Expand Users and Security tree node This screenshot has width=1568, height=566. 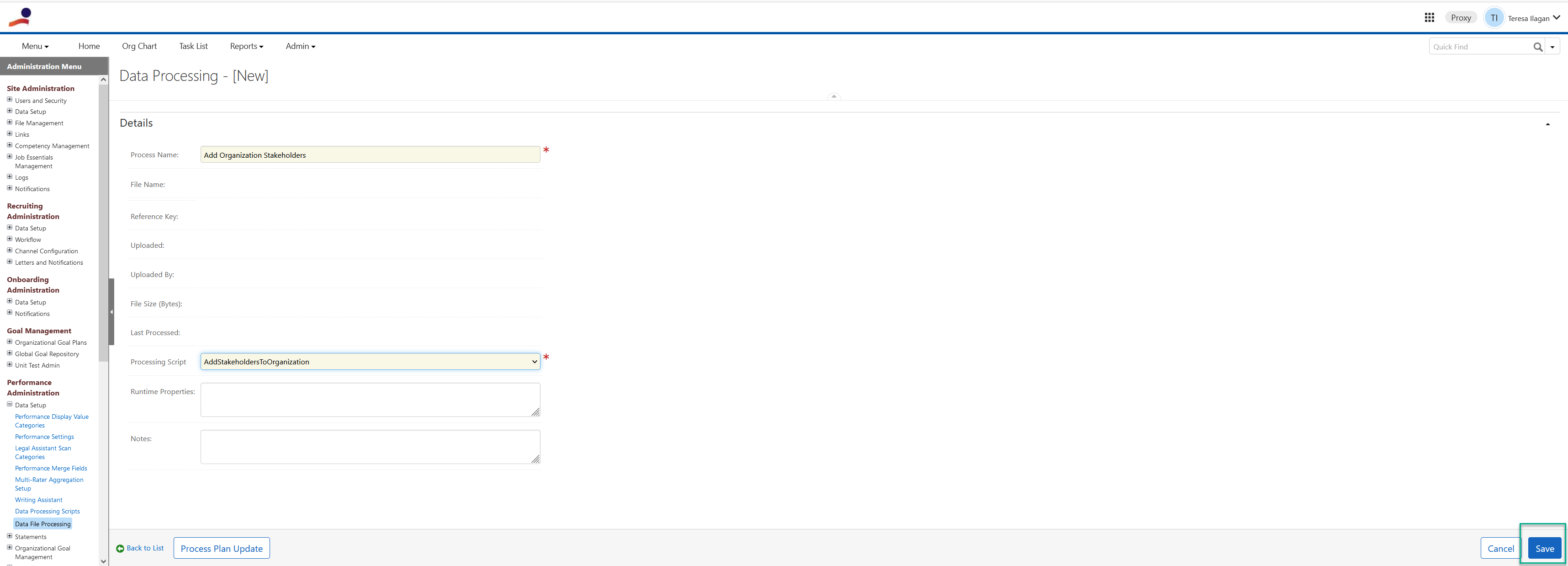click(10, 100)
